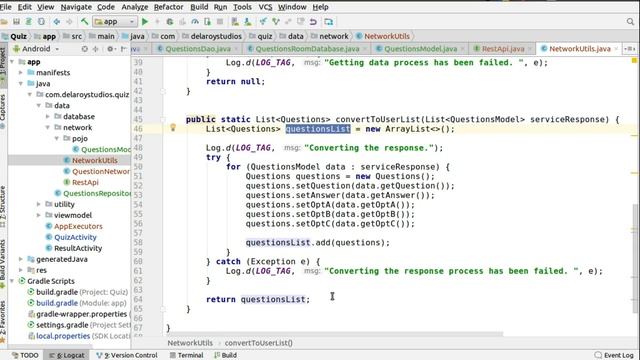Click the Stop square toolbar icon
Viewport: 640px width, 360px height.
click(220, 22)
